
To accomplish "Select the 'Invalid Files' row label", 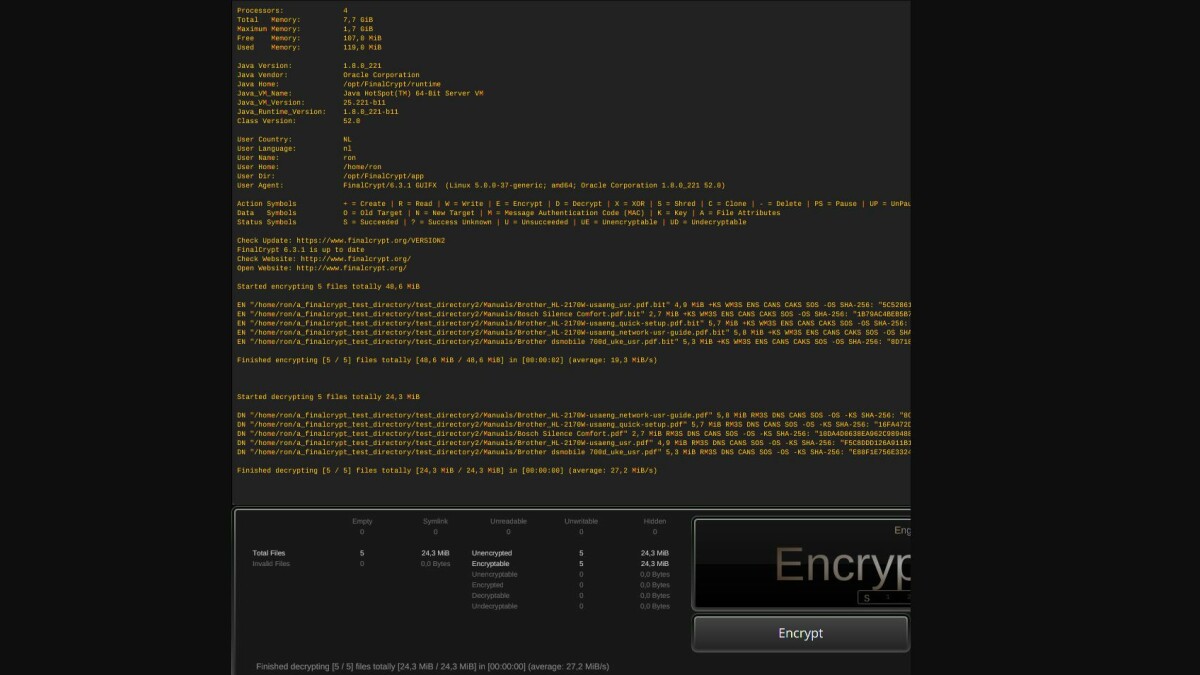I will (x=271, y=564).
